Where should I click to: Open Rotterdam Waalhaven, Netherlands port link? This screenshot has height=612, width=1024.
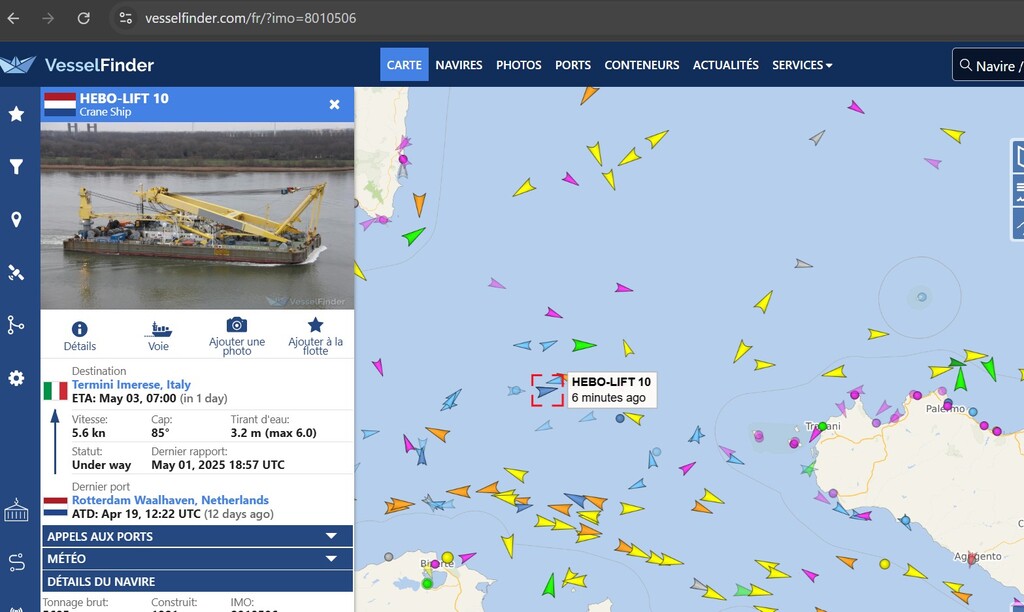pyautogui.click(x=170, y=500)
